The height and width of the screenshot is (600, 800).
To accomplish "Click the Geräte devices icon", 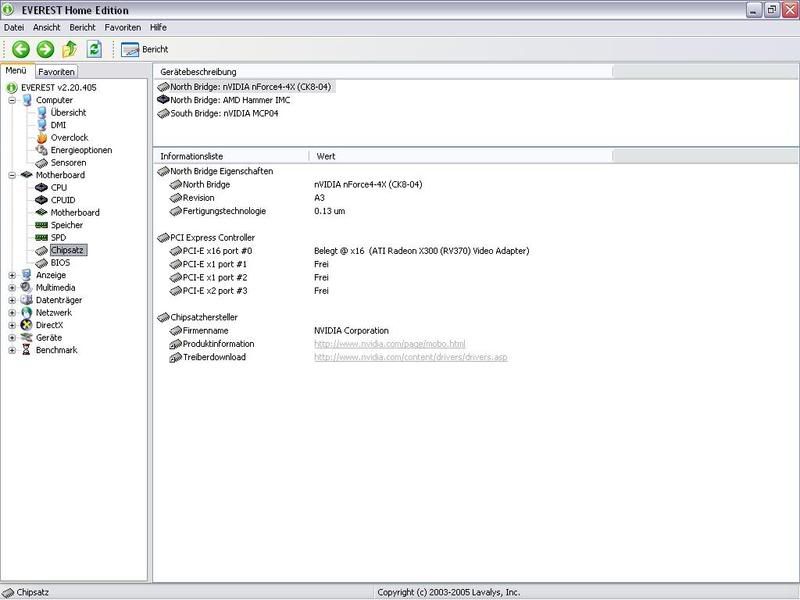I will coord(27,337).
